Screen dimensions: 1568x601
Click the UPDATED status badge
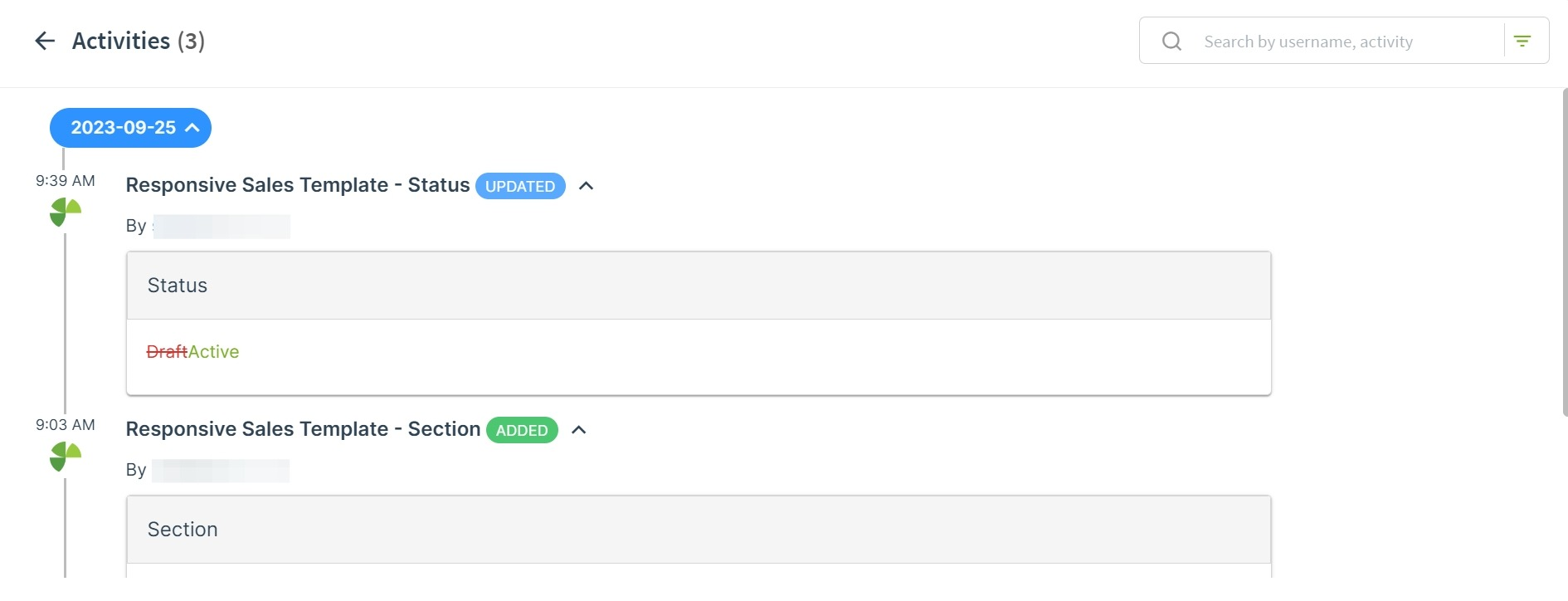(x=520, y=186)
